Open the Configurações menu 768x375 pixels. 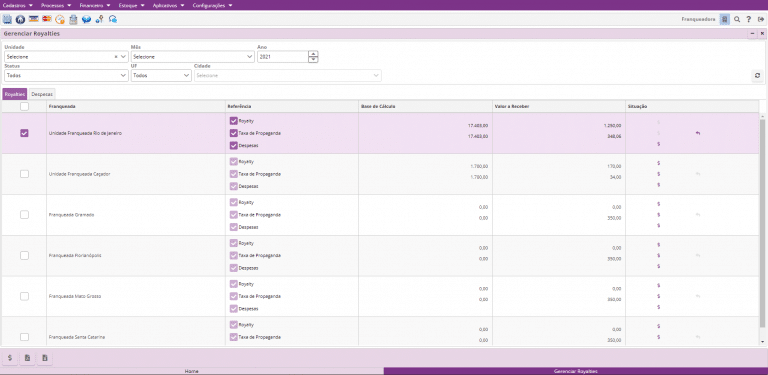212,5
